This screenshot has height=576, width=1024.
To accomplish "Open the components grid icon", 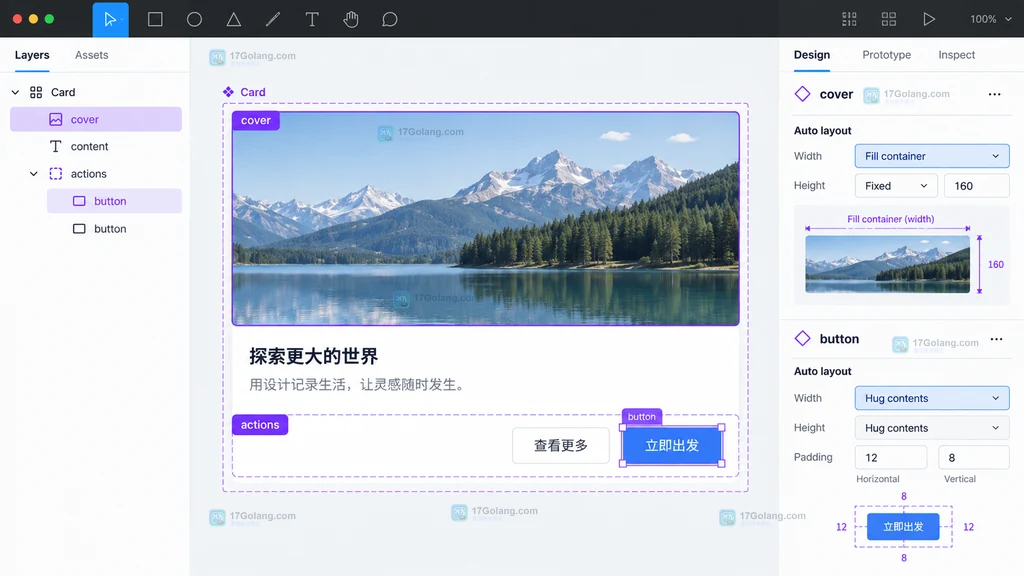I will pyautogui.click(x=889, y=19).
